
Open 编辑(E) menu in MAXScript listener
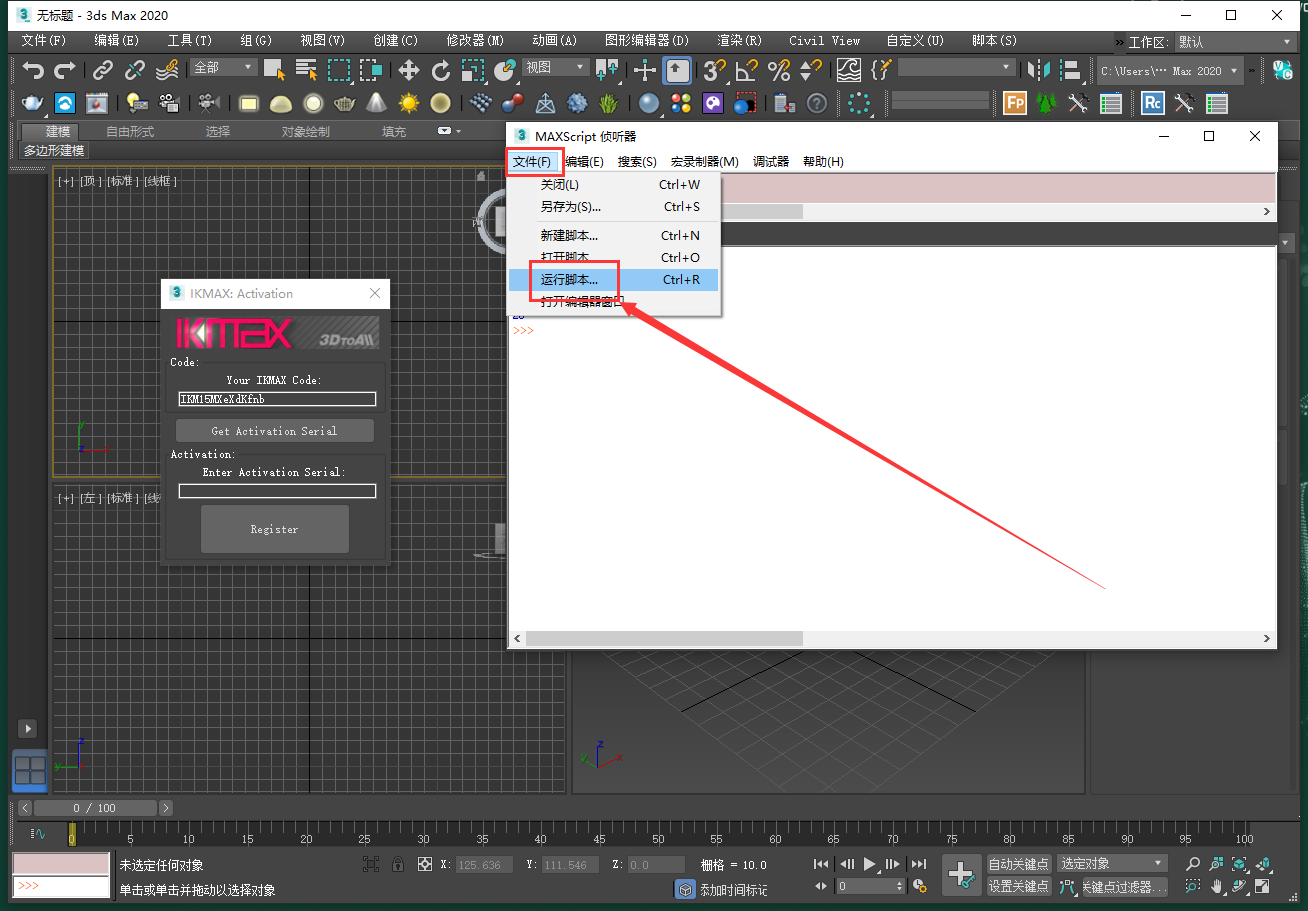point(584,162)
